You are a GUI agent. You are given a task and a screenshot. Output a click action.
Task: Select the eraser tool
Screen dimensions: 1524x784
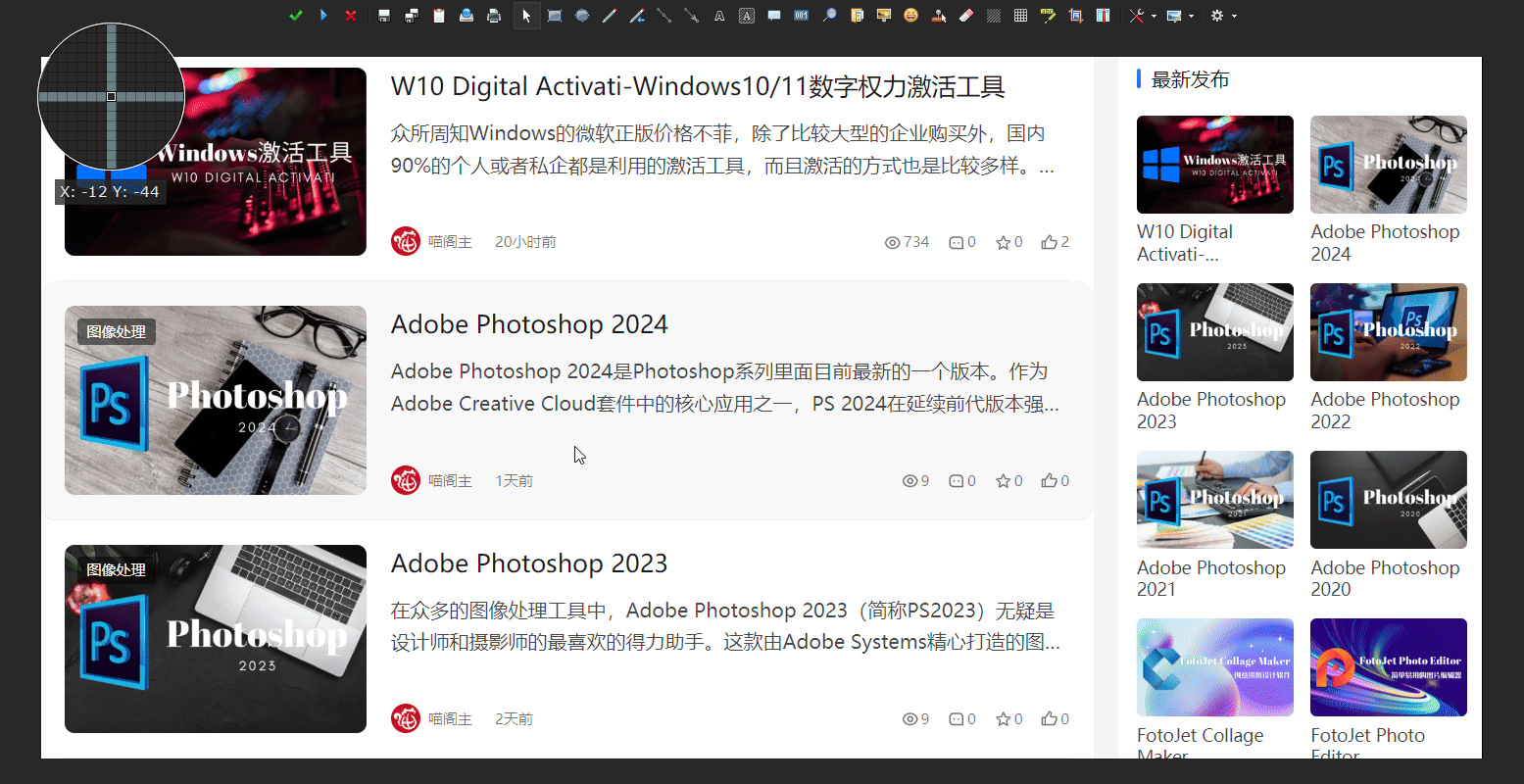966,16
